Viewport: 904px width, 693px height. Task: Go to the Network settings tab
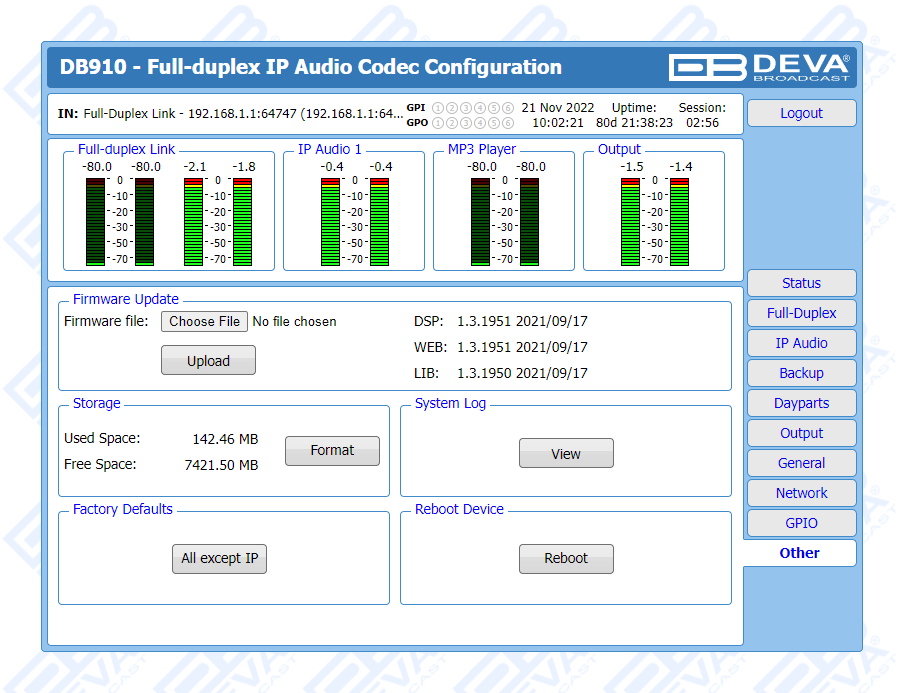point(801,493)
